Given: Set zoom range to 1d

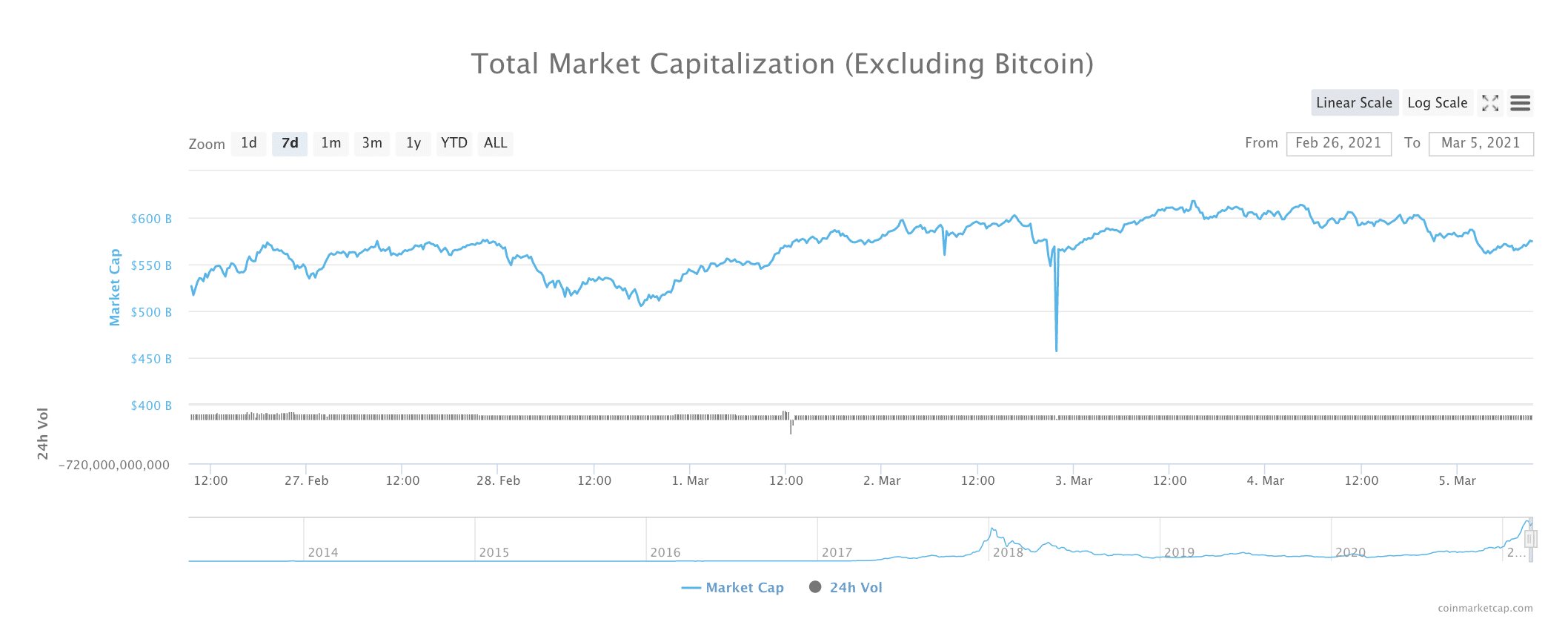Looking at the screenshot, I should [x=249, y=143].
